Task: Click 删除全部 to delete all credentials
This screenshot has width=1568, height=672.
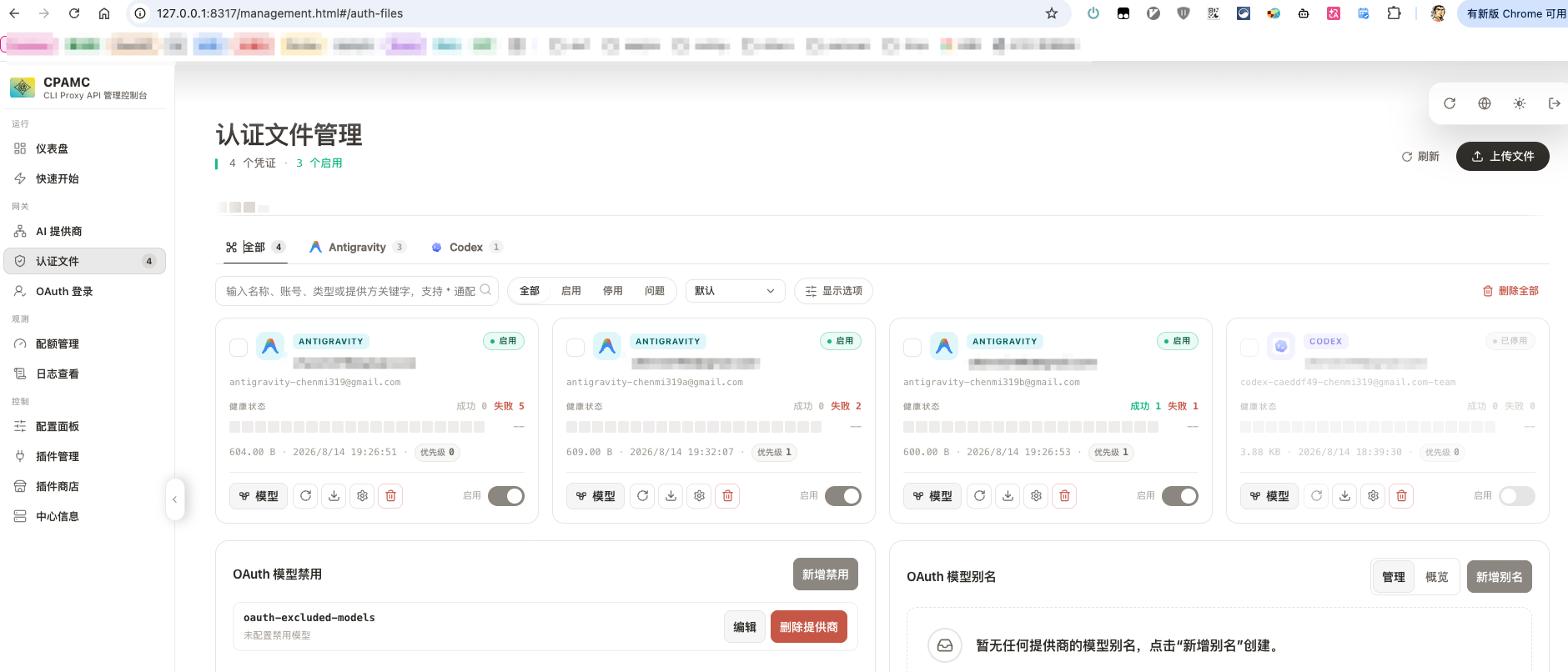Action: [1510, 291]
